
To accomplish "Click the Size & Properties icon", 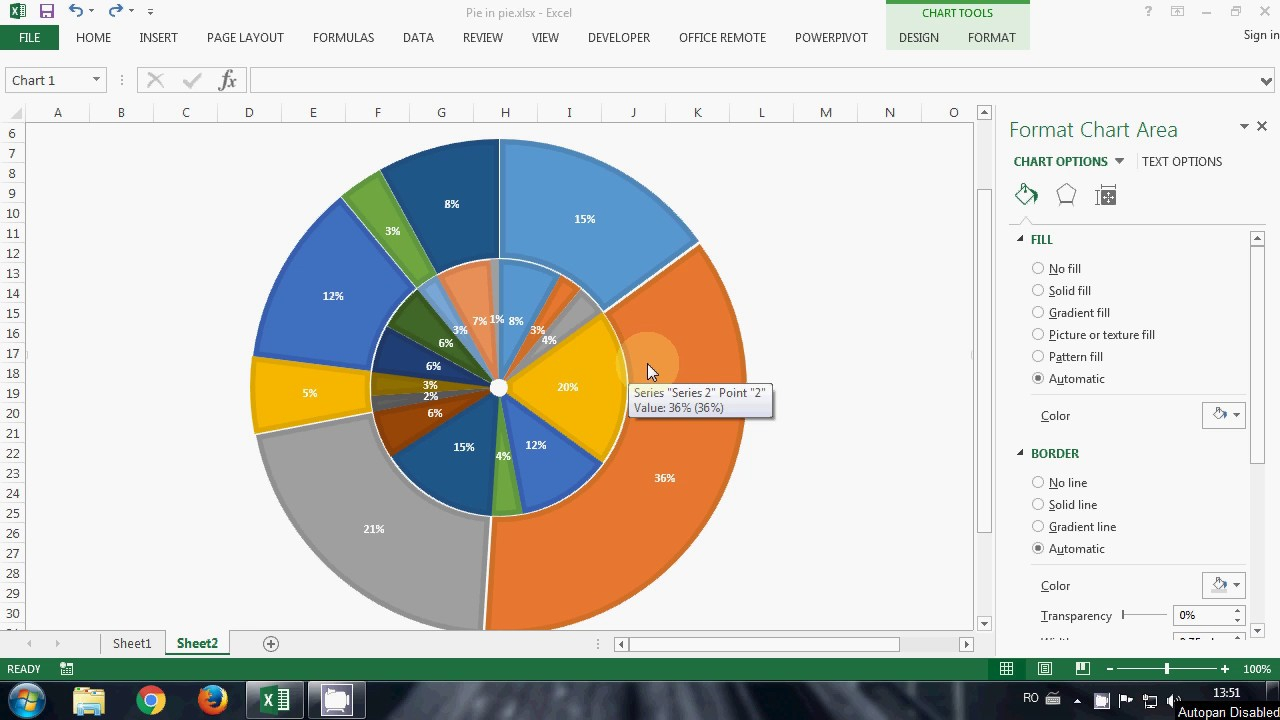I will coord(1106,194).
